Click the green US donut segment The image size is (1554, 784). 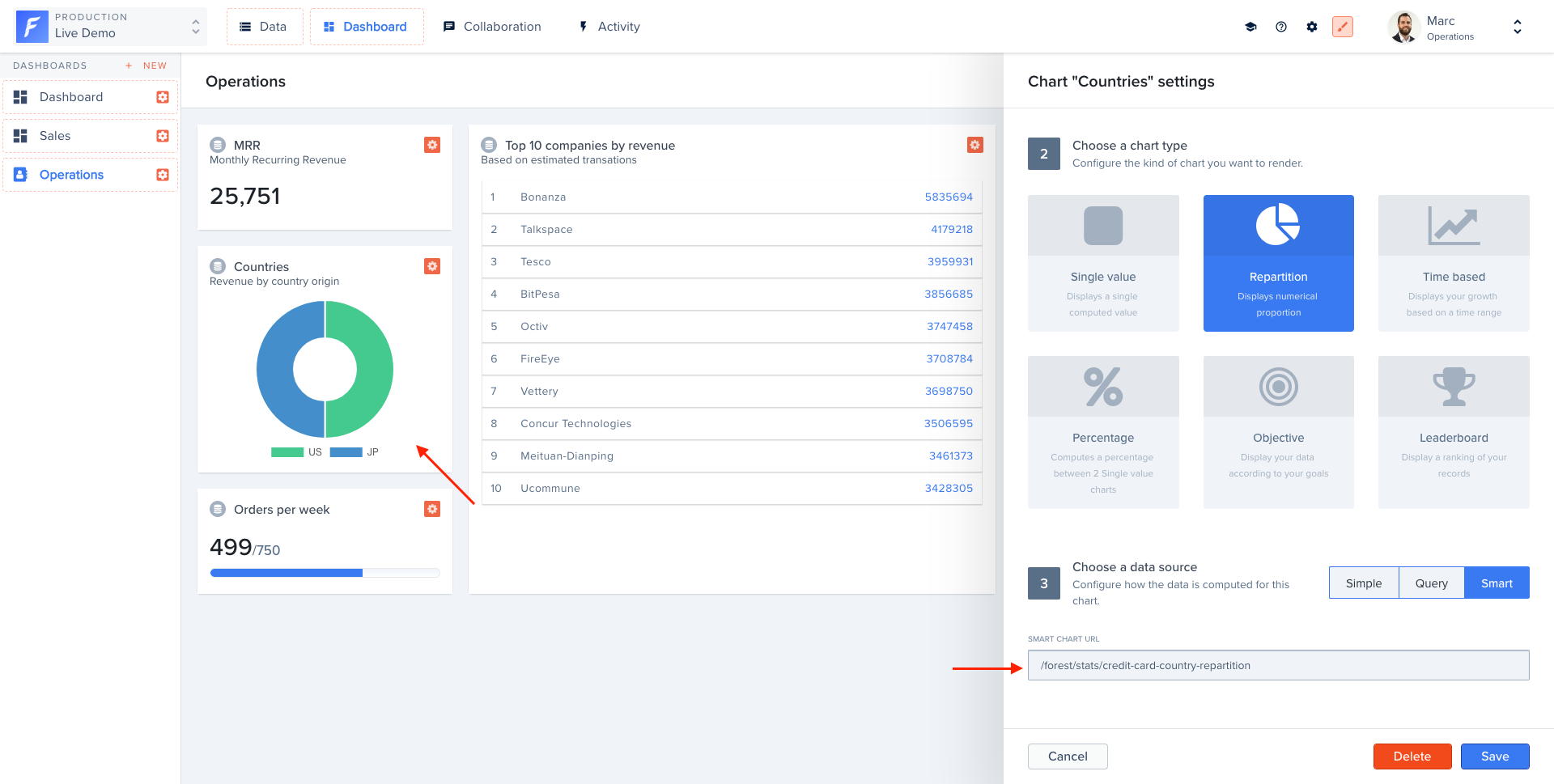[374, 370]
